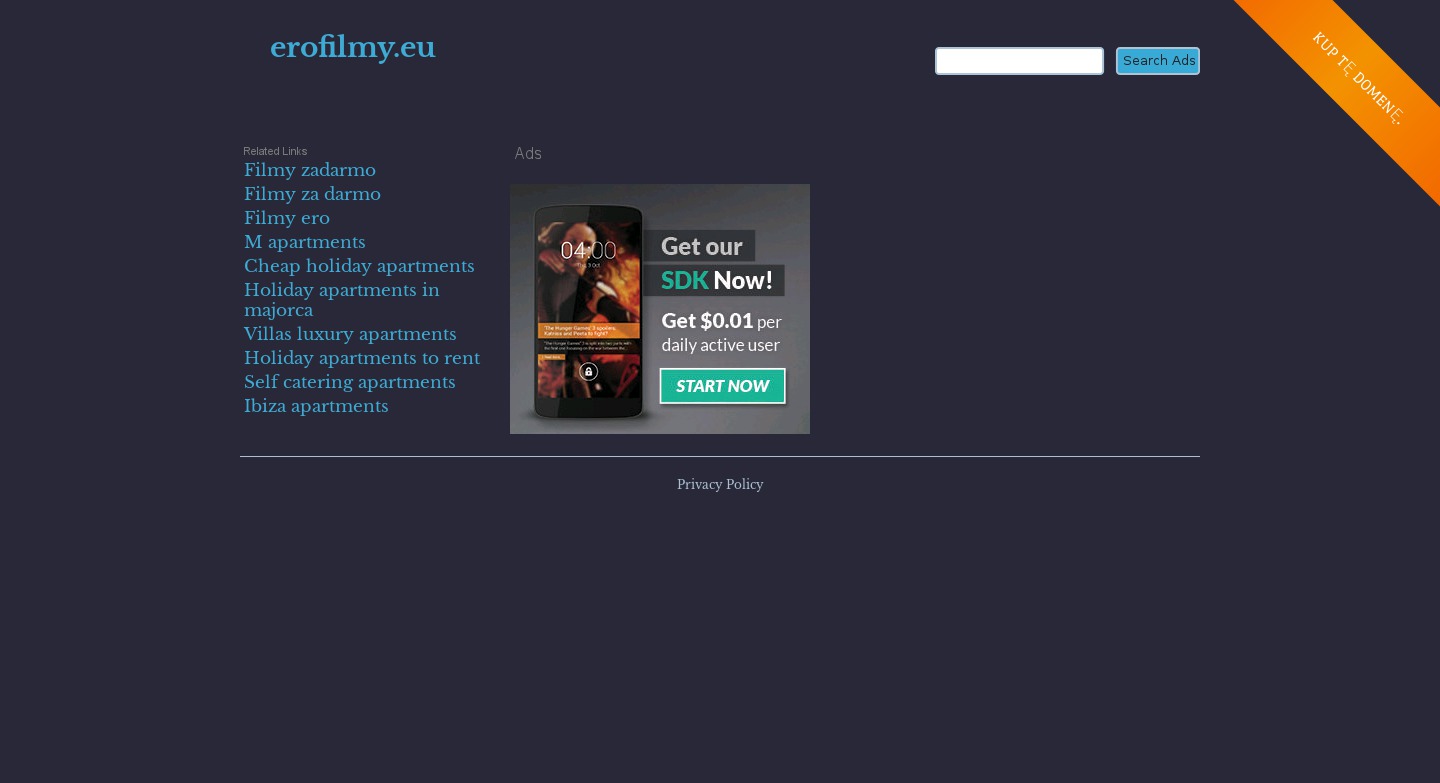1440x783 pixels.
Task: Click the Get our SDK Now headline
Action: (715, 263)
